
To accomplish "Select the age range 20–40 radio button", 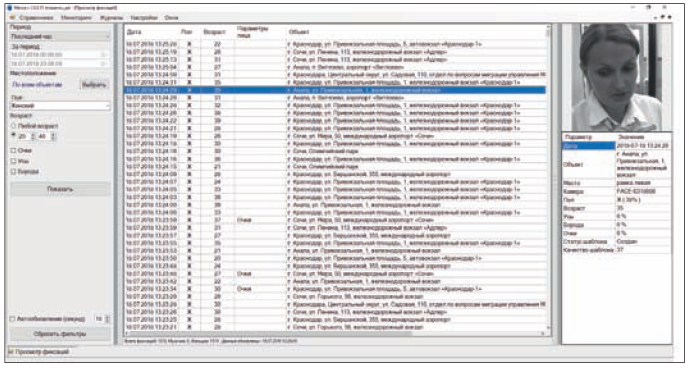I will click(14, 136).
